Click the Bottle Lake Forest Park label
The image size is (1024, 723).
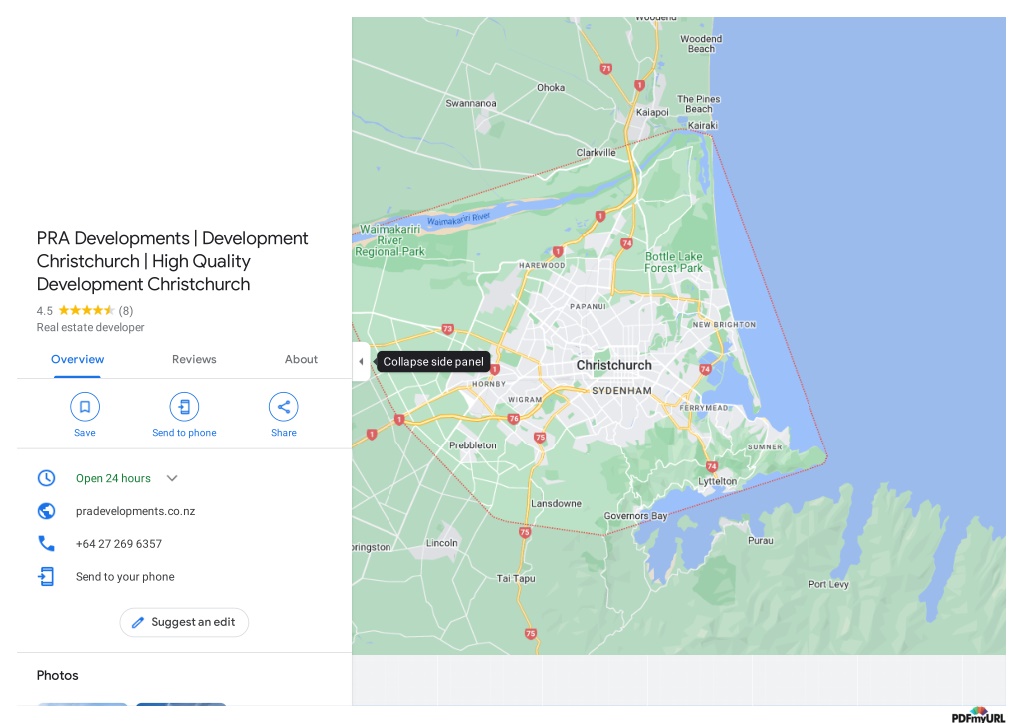(673, 262)
